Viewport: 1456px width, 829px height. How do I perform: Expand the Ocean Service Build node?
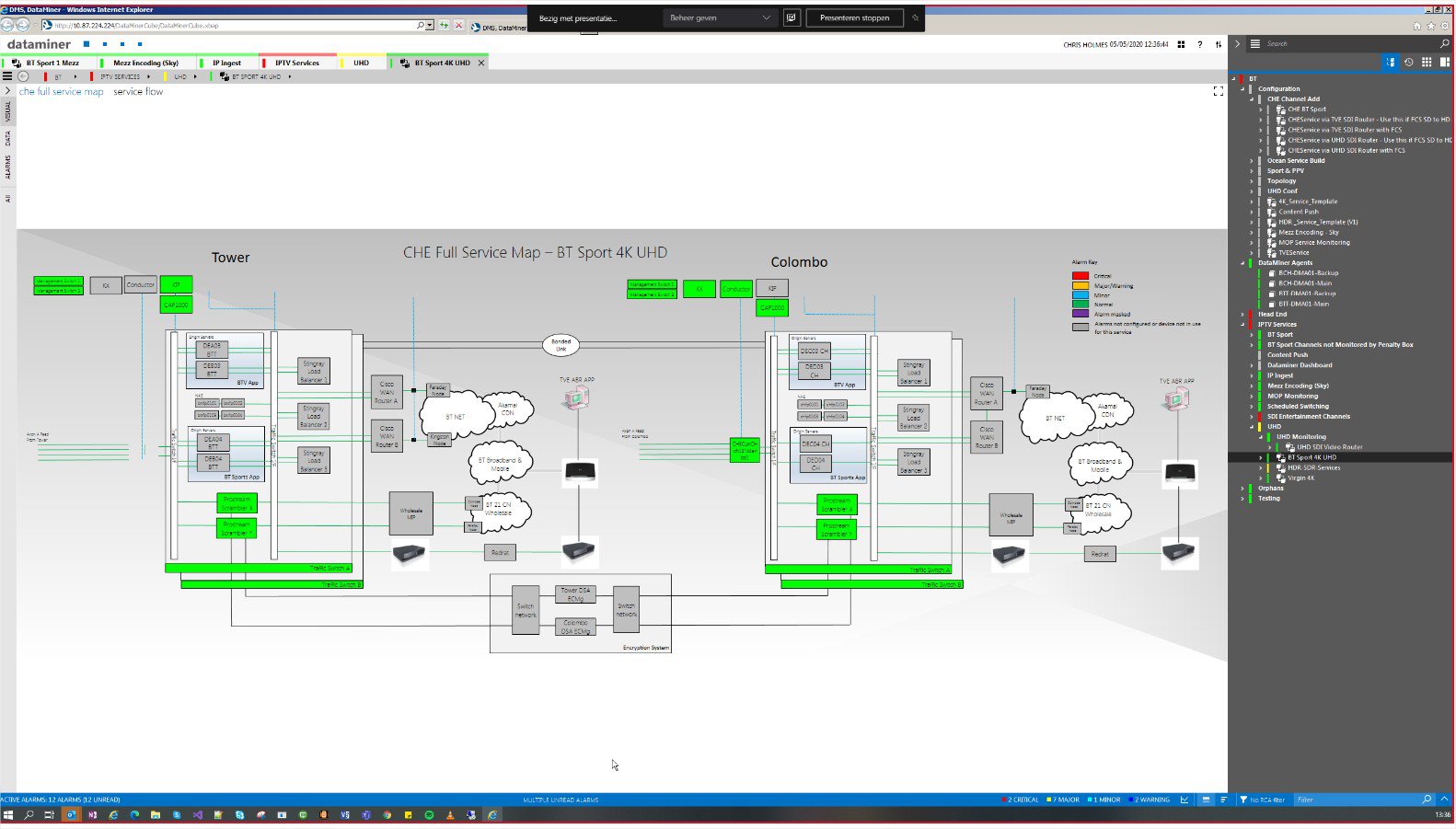pos(1252,161)
